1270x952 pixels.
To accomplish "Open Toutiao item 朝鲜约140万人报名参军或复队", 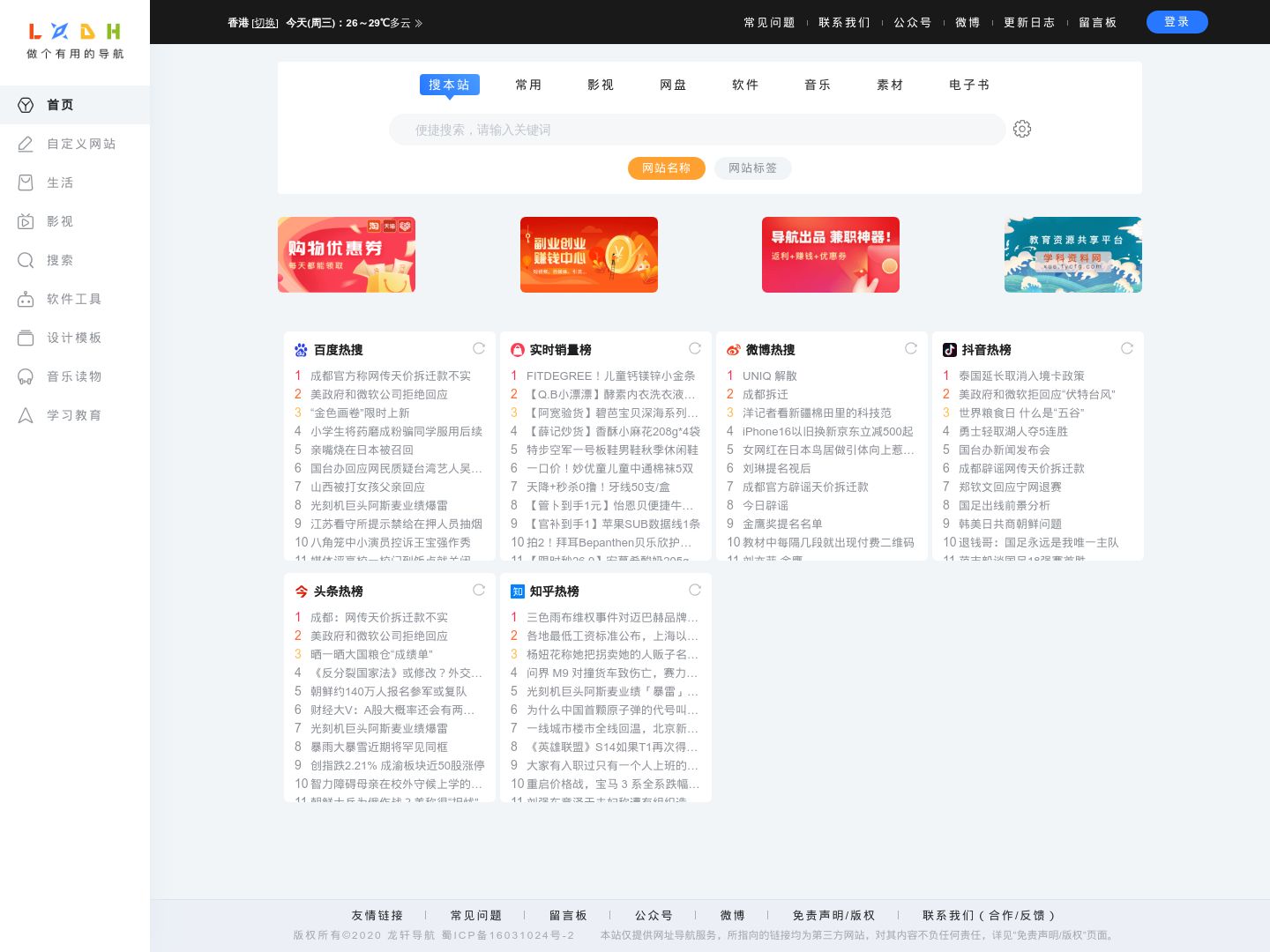I will click(389, 691).
